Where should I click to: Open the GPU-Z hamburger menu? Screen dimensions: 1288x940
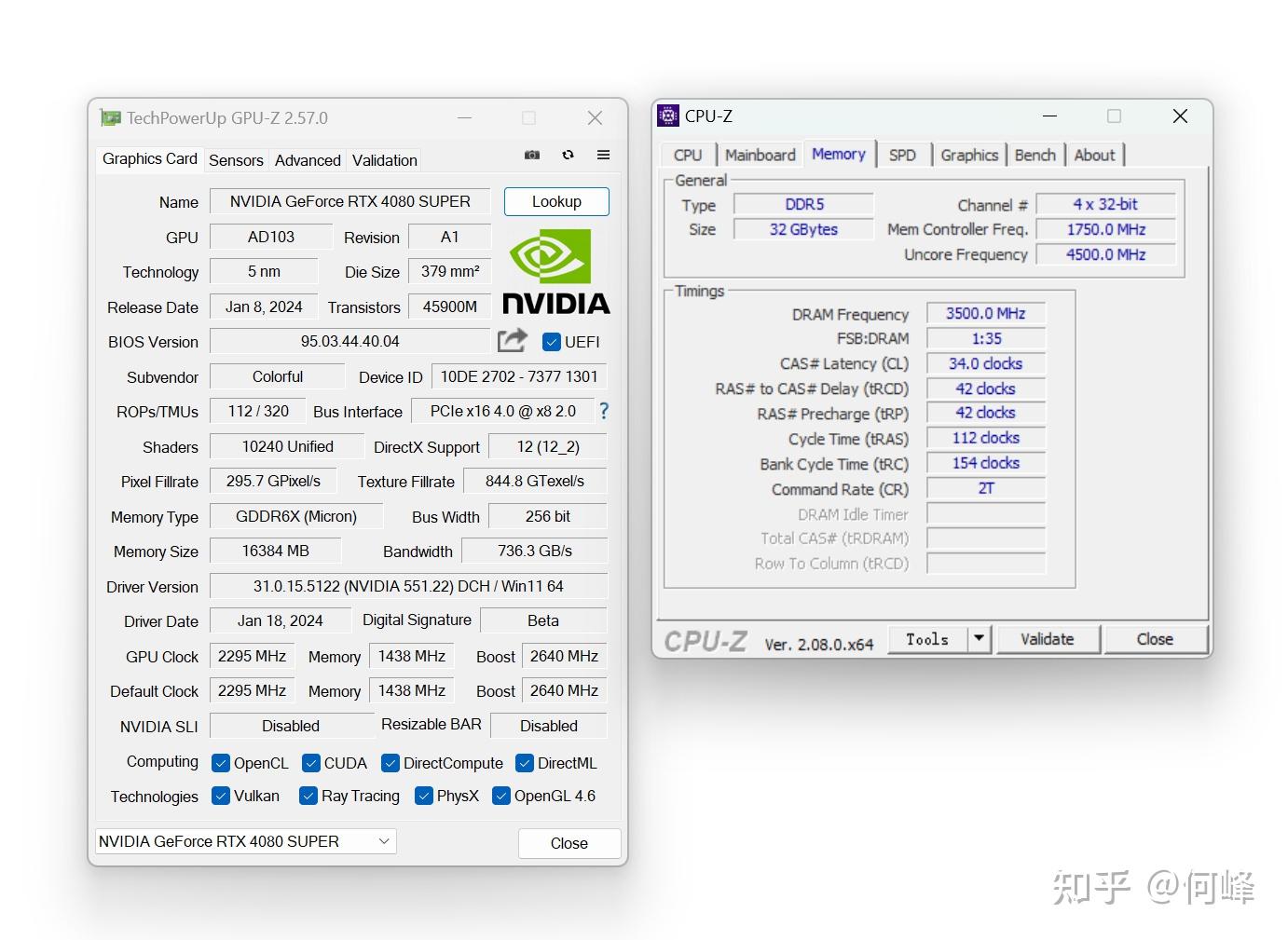(603, 156)
